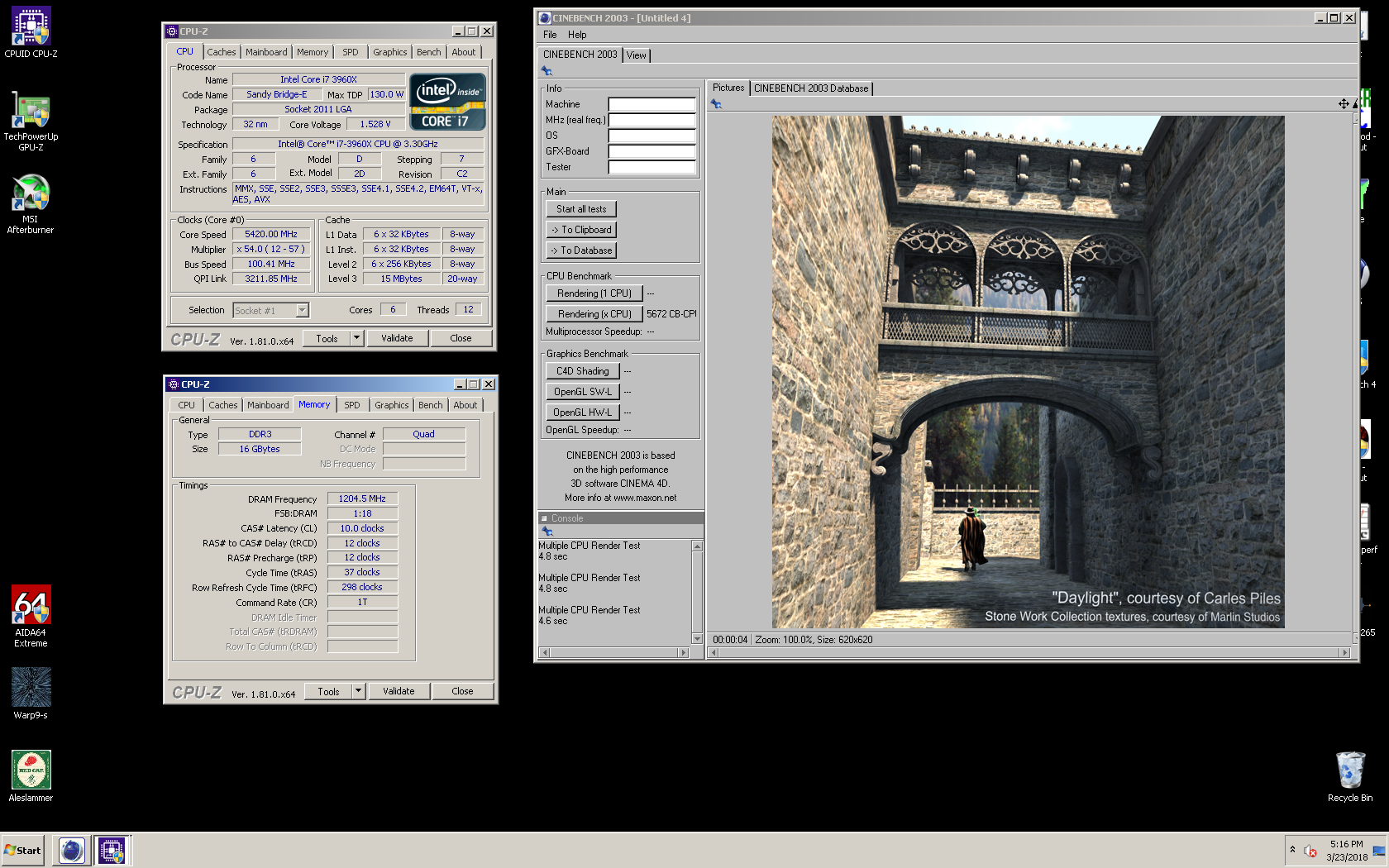1389x868 pixels.
Task: Click the CPU-Z taskbar icon
Action: (112, 850)
